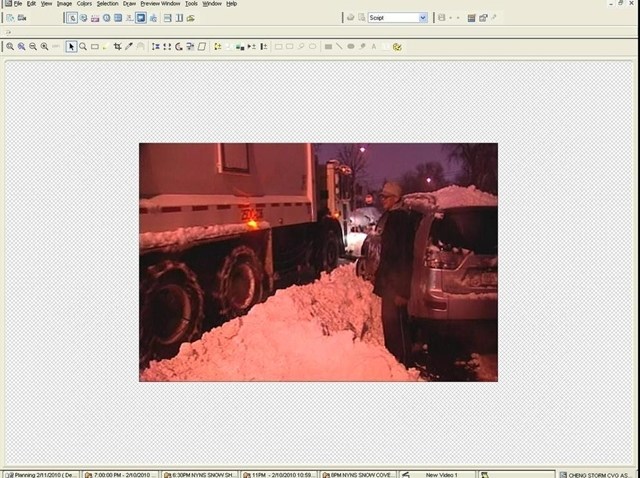Click the first document icon at toolbar start
This screenshot has width=640, height=478.
point(10,18)
